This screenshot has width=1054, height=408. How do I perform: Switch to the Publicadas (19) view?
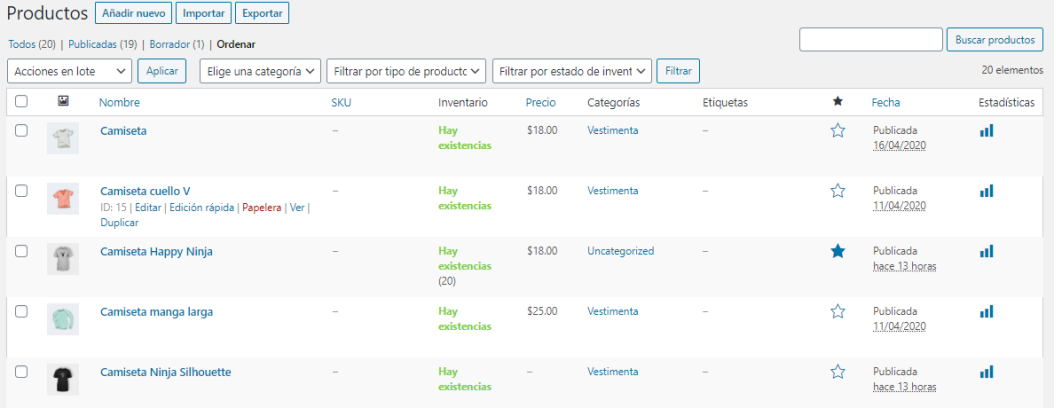(x=102, y=44)
